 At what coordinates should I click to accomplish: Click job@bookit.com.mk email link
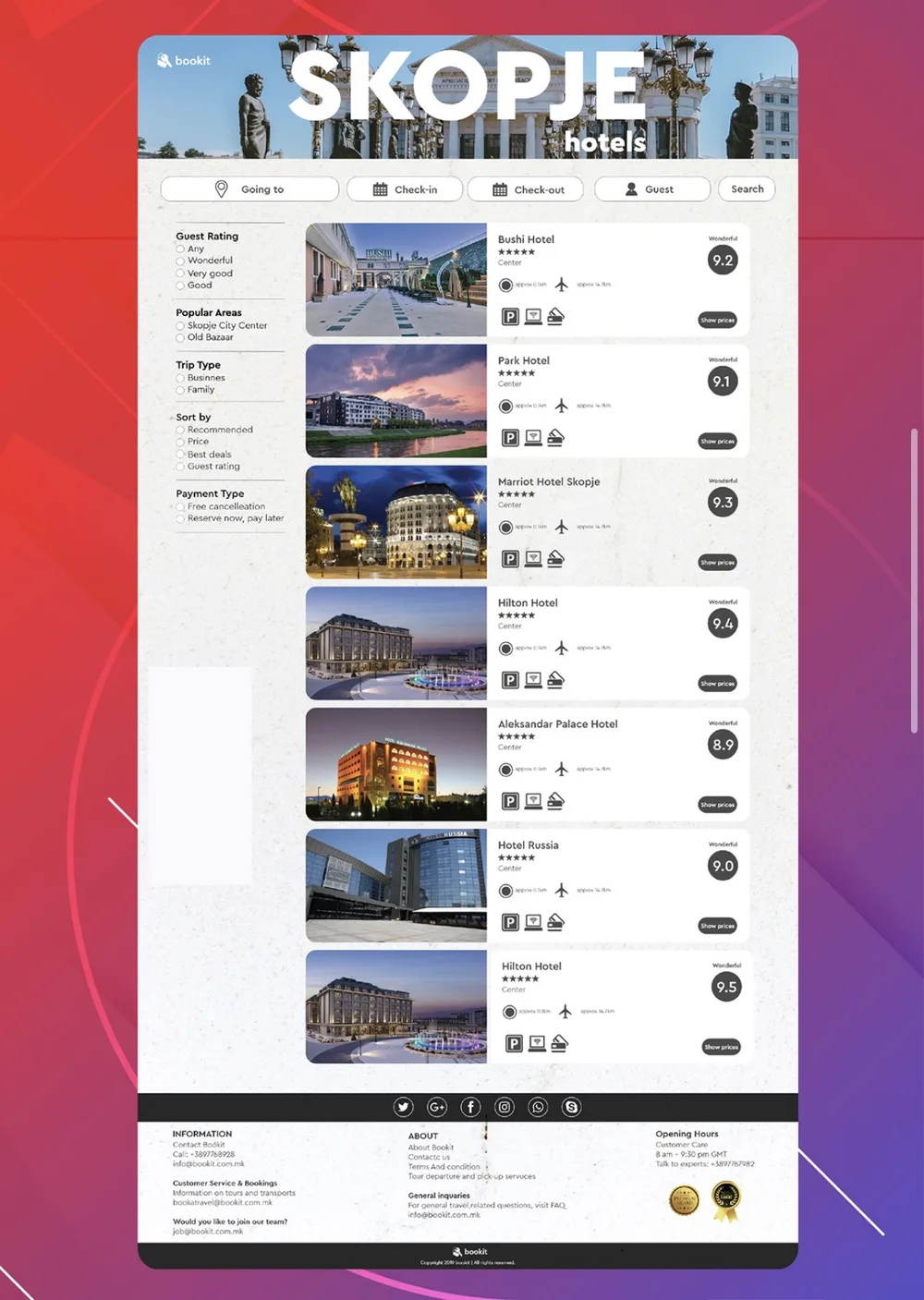[x=208, y=1232]
